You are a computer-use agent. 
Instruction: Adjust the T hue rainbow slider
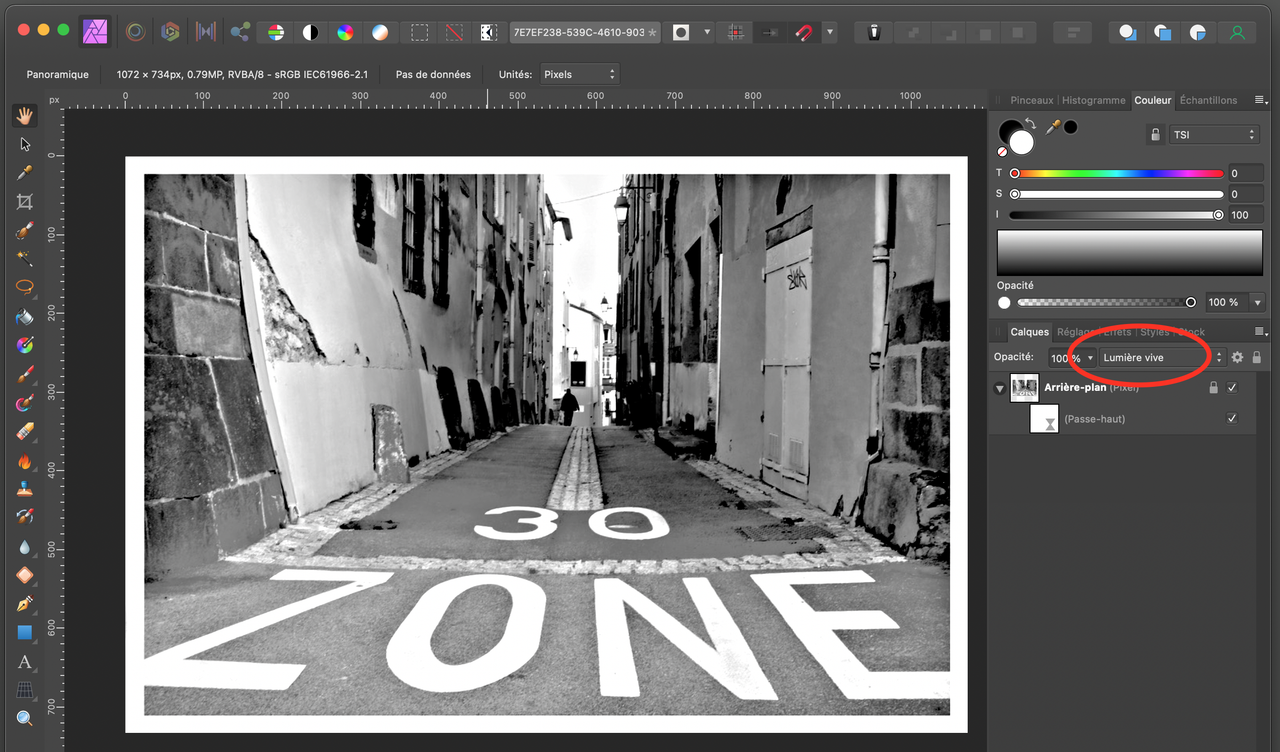click(x=1116, y=174)
